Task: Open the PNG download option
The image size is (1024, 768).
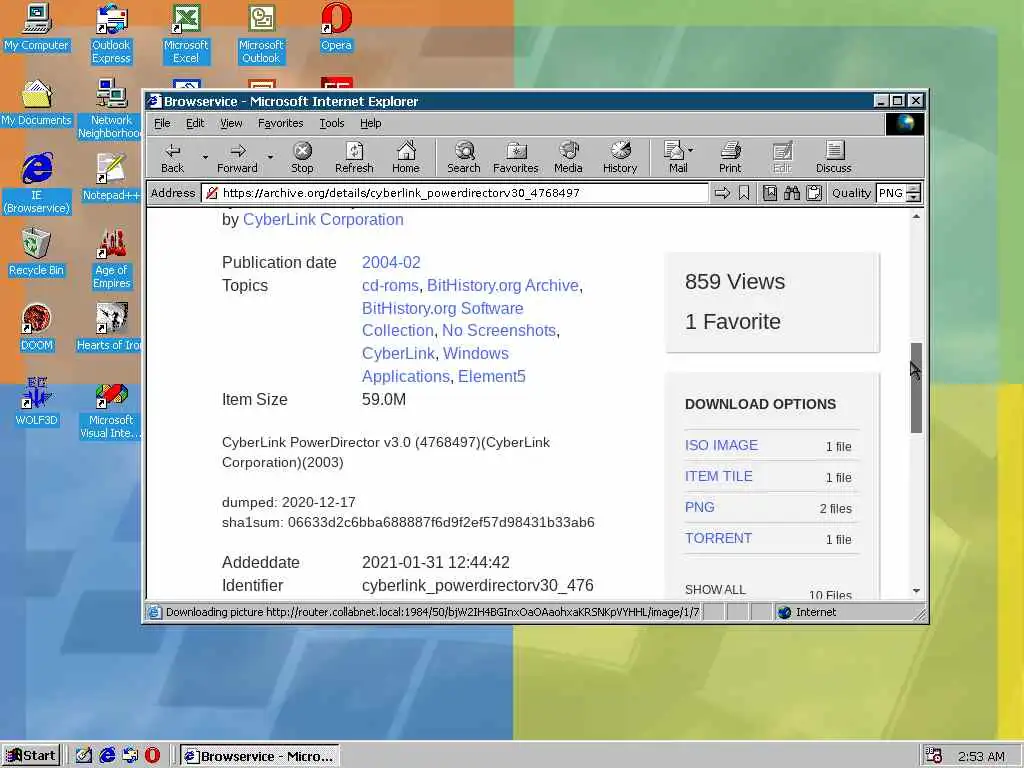Action: pos(699,507)
